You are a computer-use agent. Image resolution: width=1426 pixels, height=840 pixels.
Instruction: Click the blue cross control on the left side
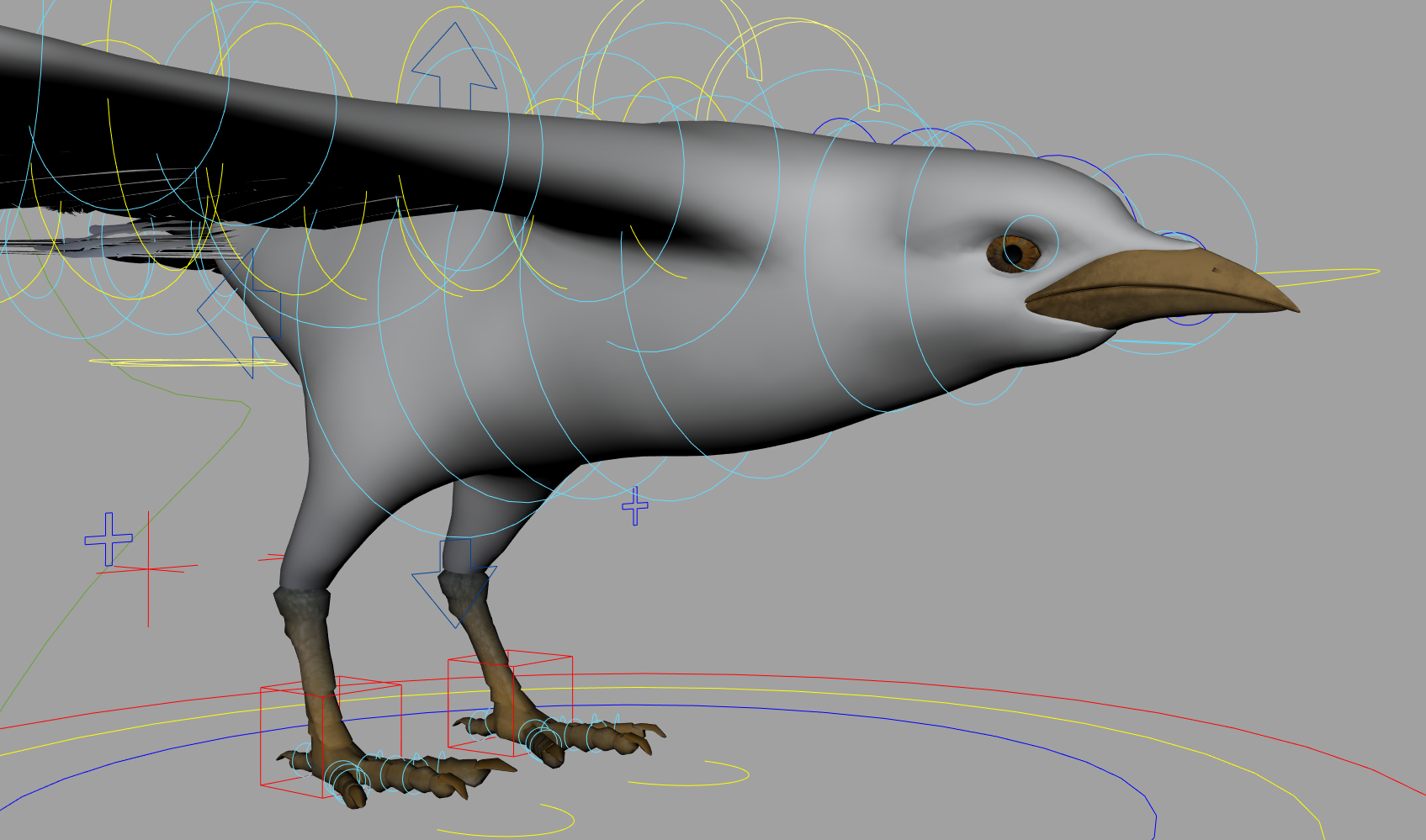[x=109, y=538]
